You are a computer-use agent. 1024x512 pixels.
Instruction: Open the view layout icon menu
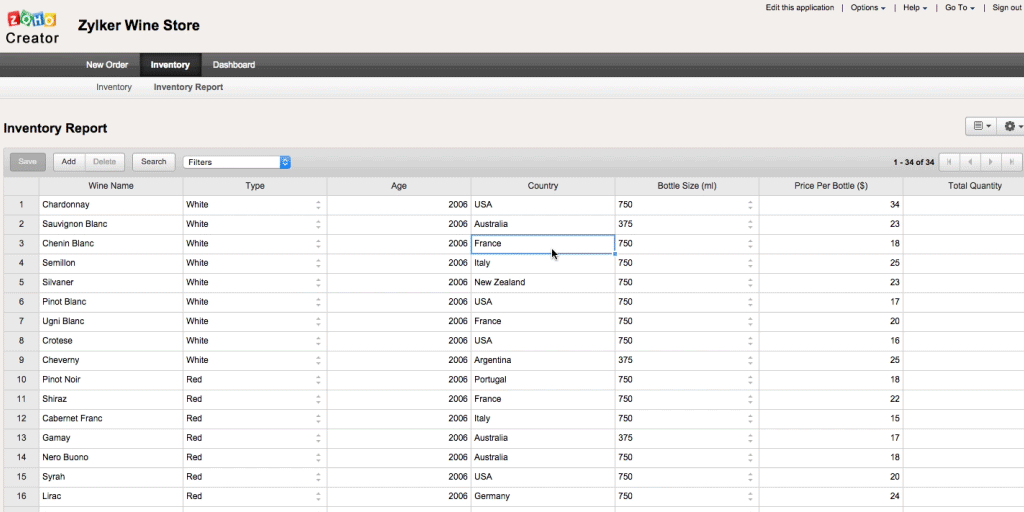pyautogui.click(x=980, y=126)
